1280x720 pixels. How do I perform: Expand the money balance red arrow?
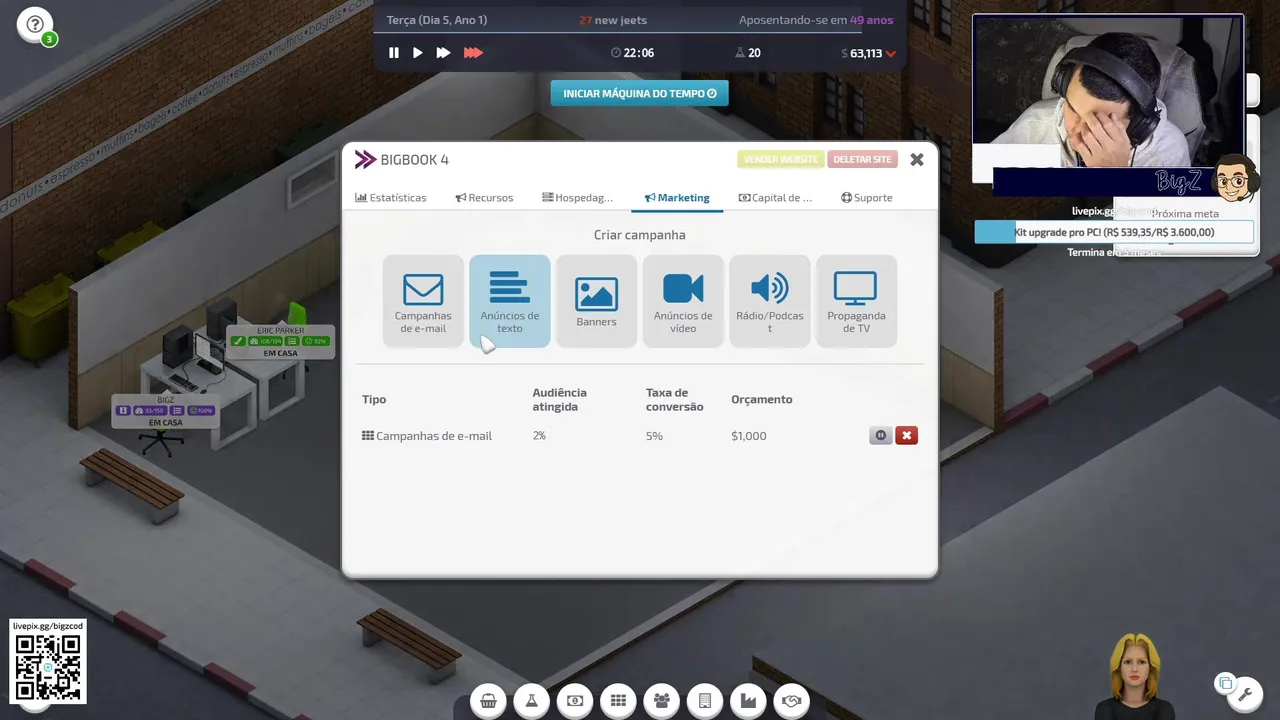(x=891, y=54)
